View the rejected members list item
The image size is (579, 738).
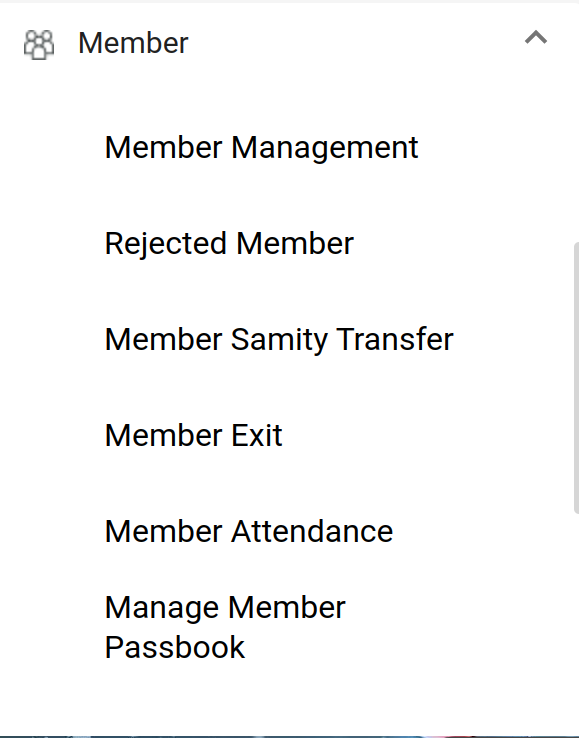tap(229, 243)
